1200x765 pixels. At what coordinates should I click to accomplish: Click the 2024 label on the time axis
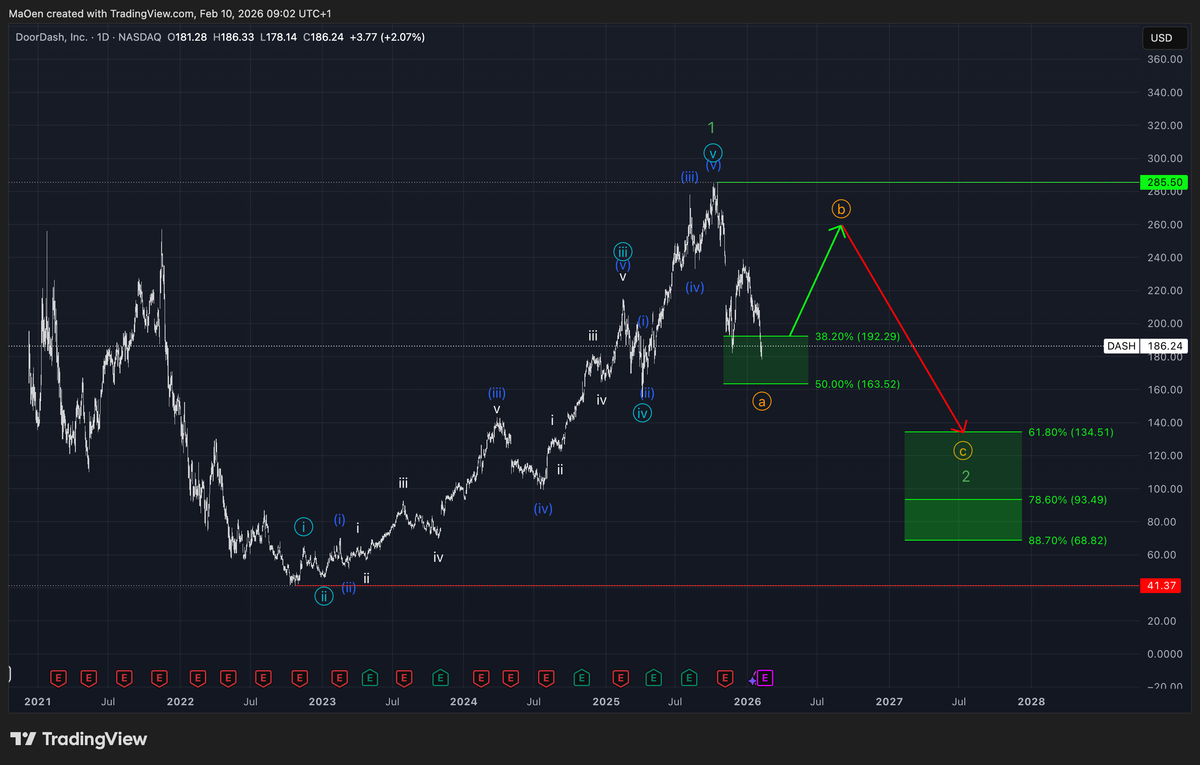(463, 702)
